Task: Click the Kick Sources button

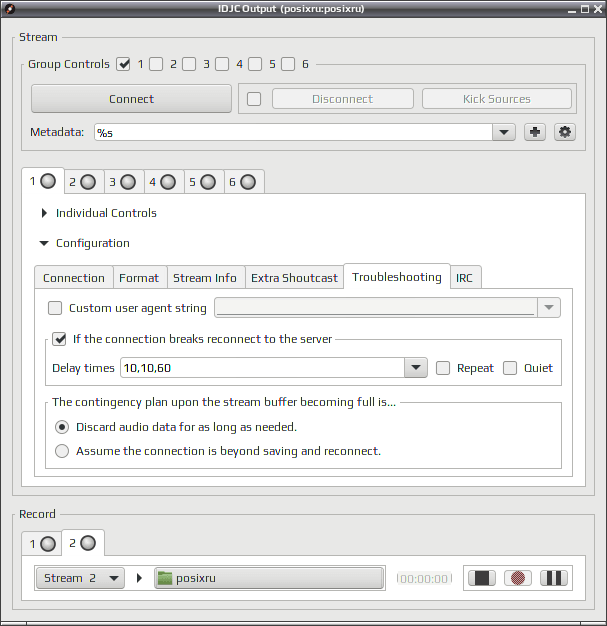Action: [x=497, y=99]
